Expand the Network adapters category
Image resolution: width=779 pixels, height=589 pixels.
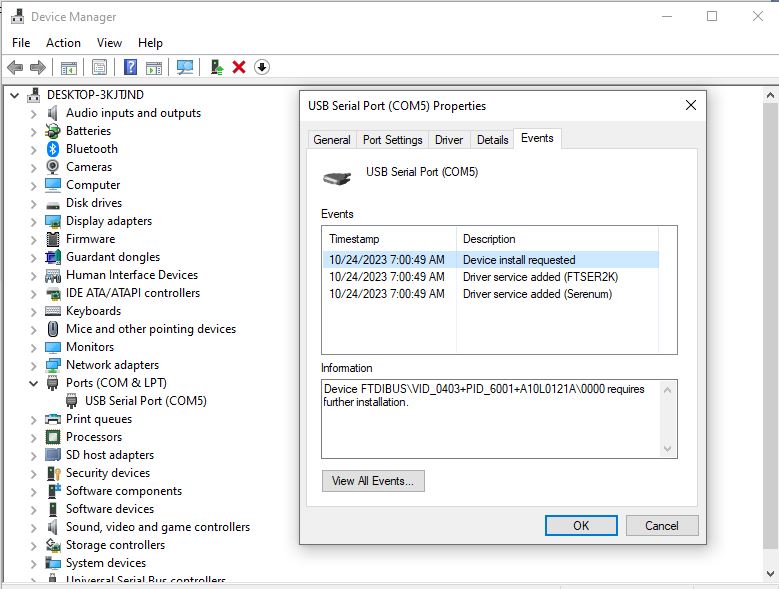pos(33,366)
